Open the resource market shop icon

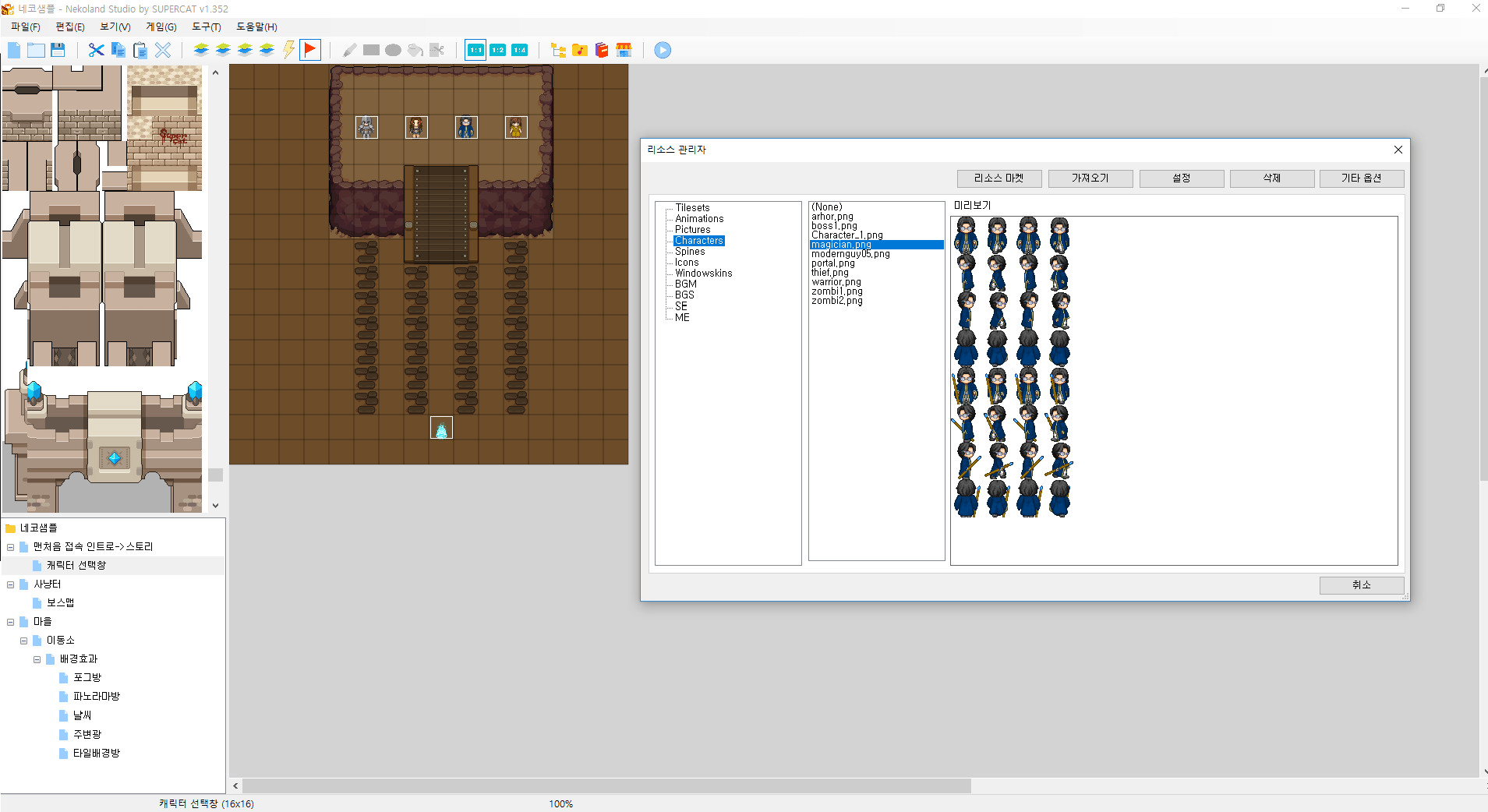click(x=624, y=50)
